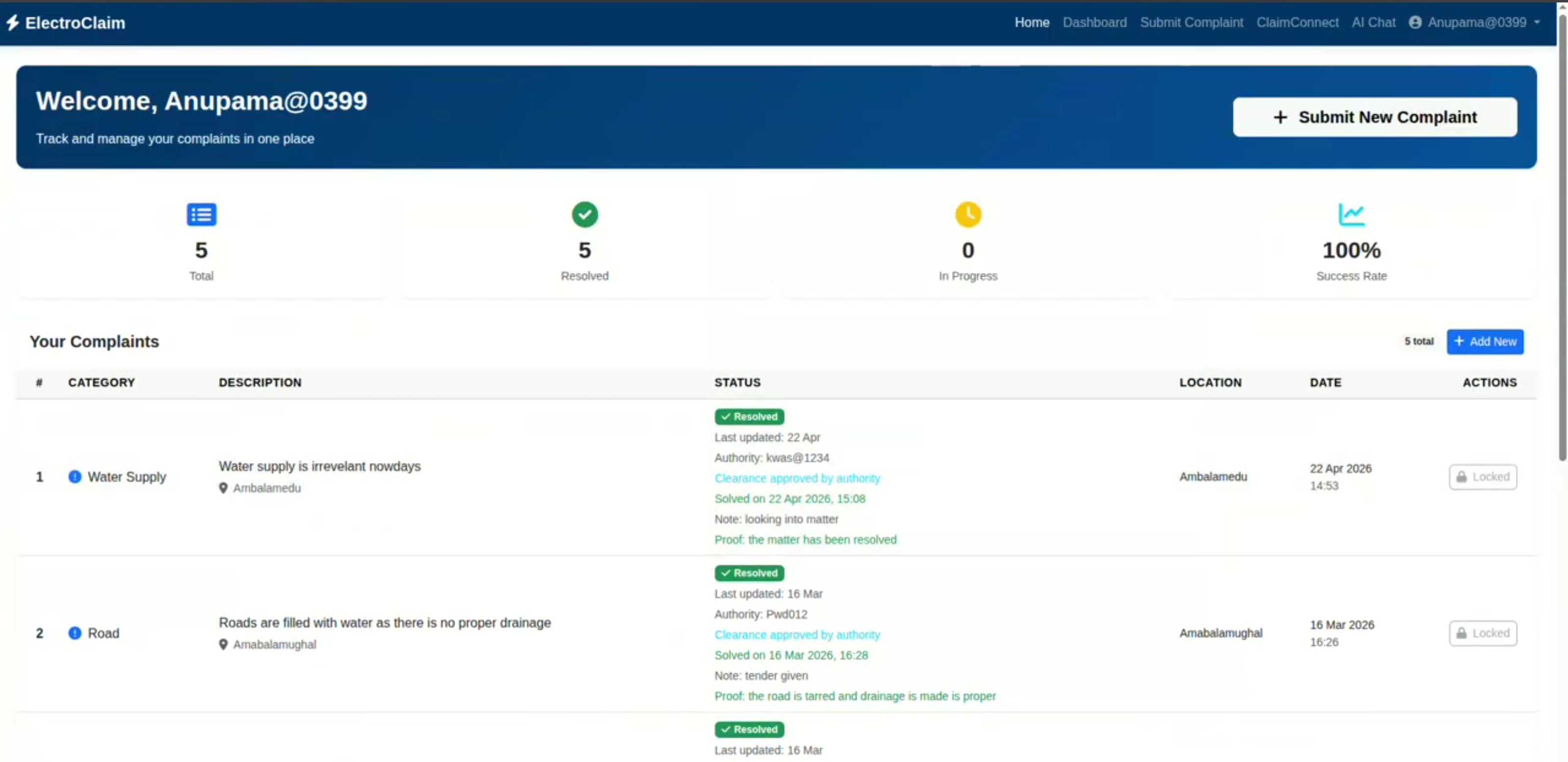
Task: Click the green checkmark icon above Resolved
Action: click(x=584, y=214)
